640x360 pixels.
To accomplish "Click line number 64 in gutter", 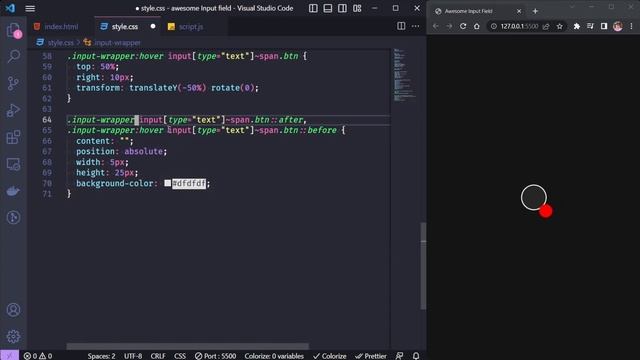I will coord(47,120).
